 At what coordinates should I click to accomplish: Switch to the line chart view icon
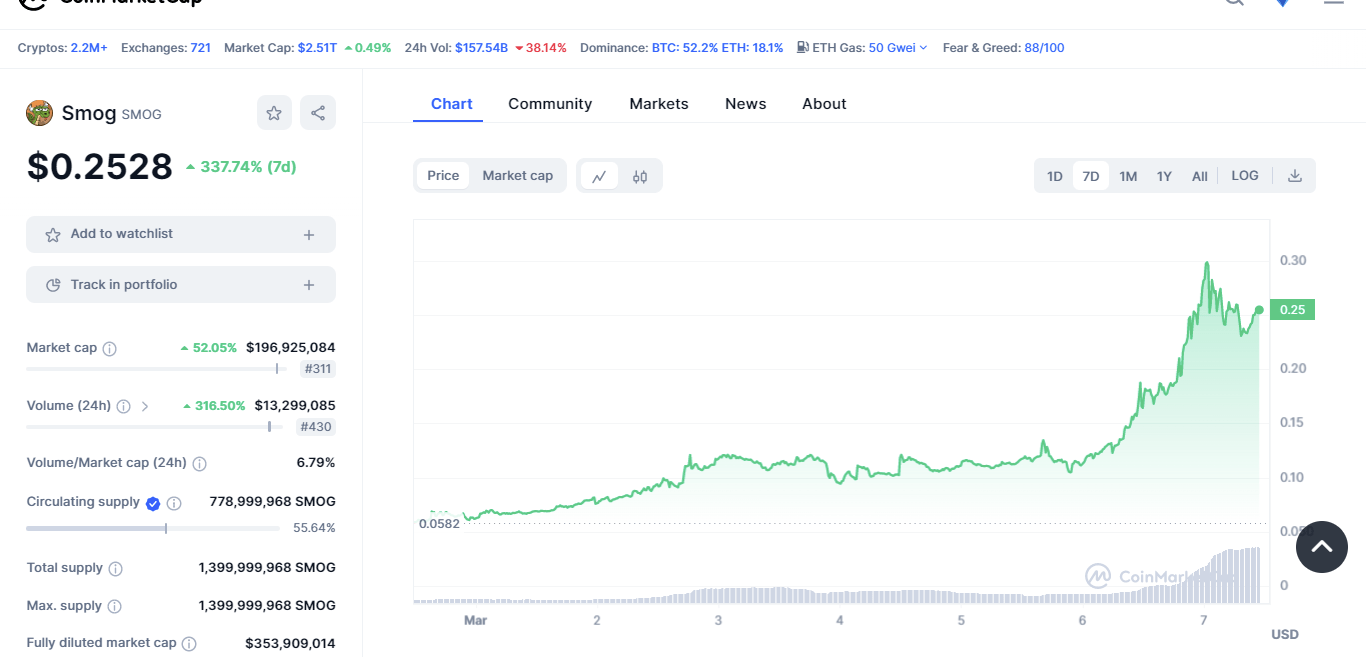click(599, 177)
